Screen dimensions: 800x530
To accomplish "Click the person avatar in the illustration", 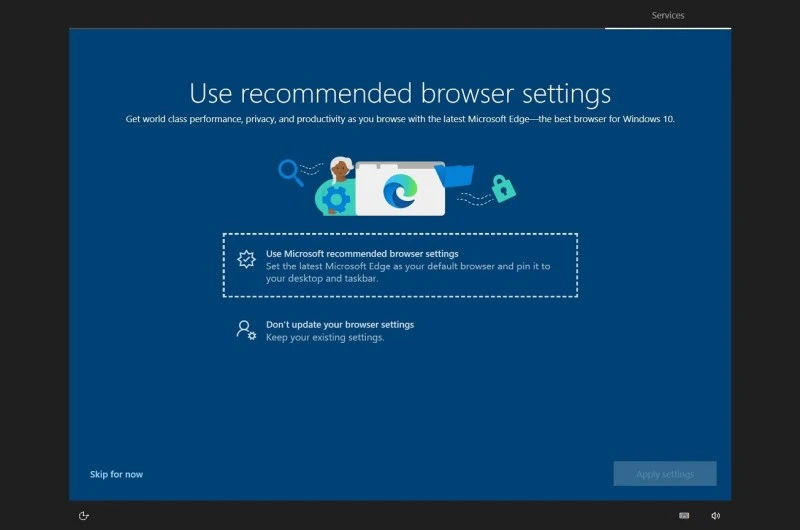I will coord(341,170).
